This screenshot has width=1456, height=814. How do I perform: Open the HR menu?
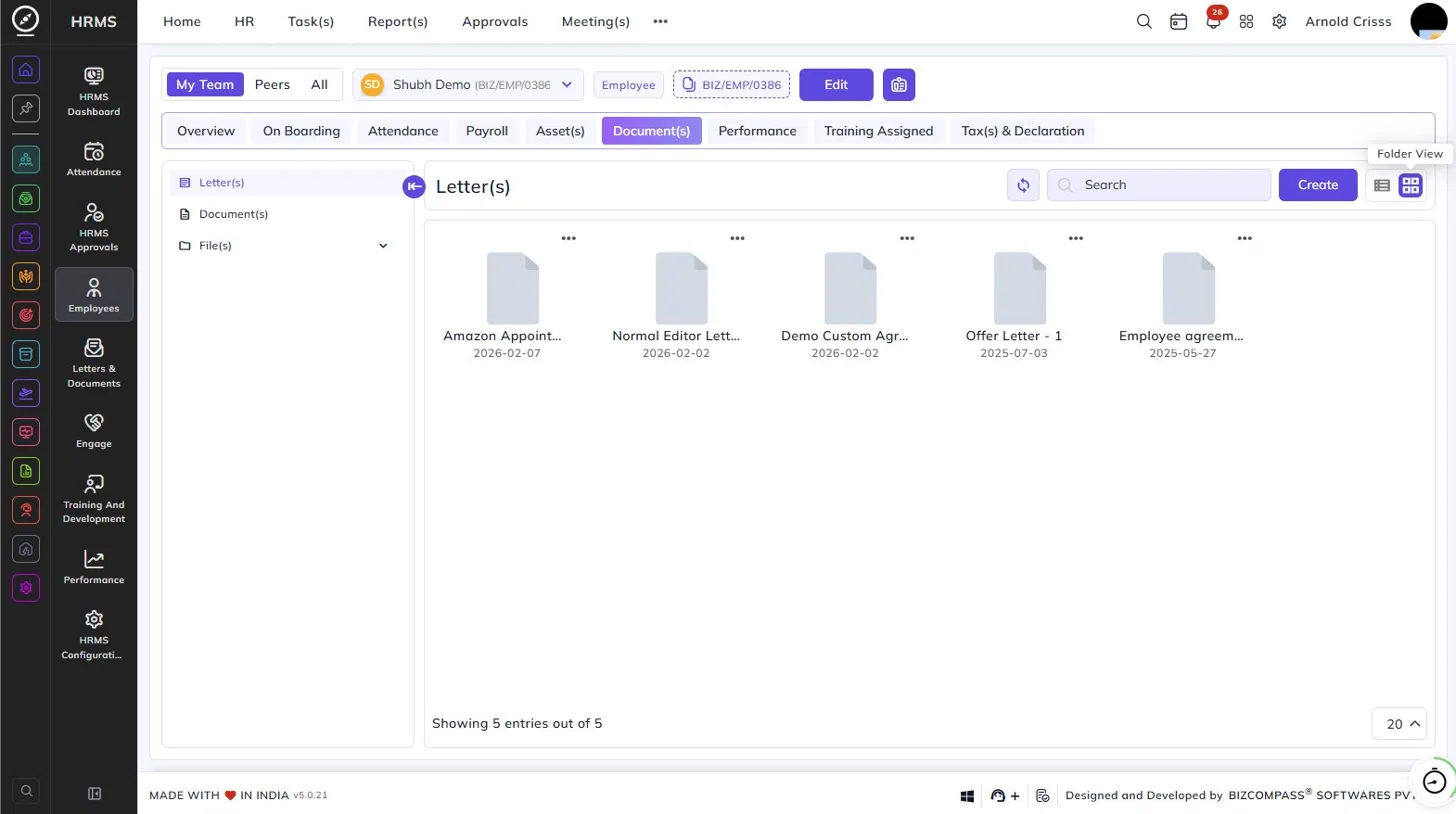click(x=244, y=21)
